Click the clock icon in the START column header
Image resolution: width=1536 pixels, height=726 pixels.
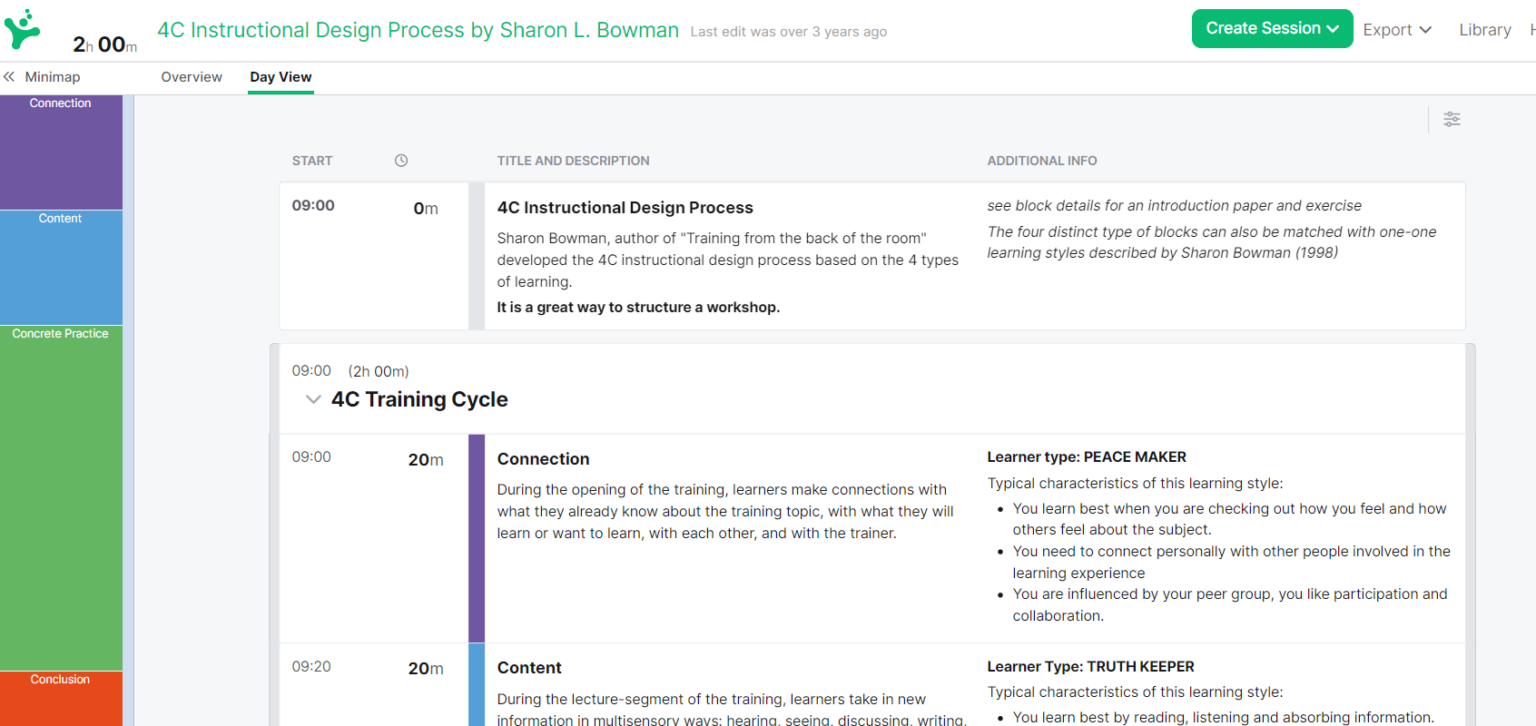pos(401,160)
